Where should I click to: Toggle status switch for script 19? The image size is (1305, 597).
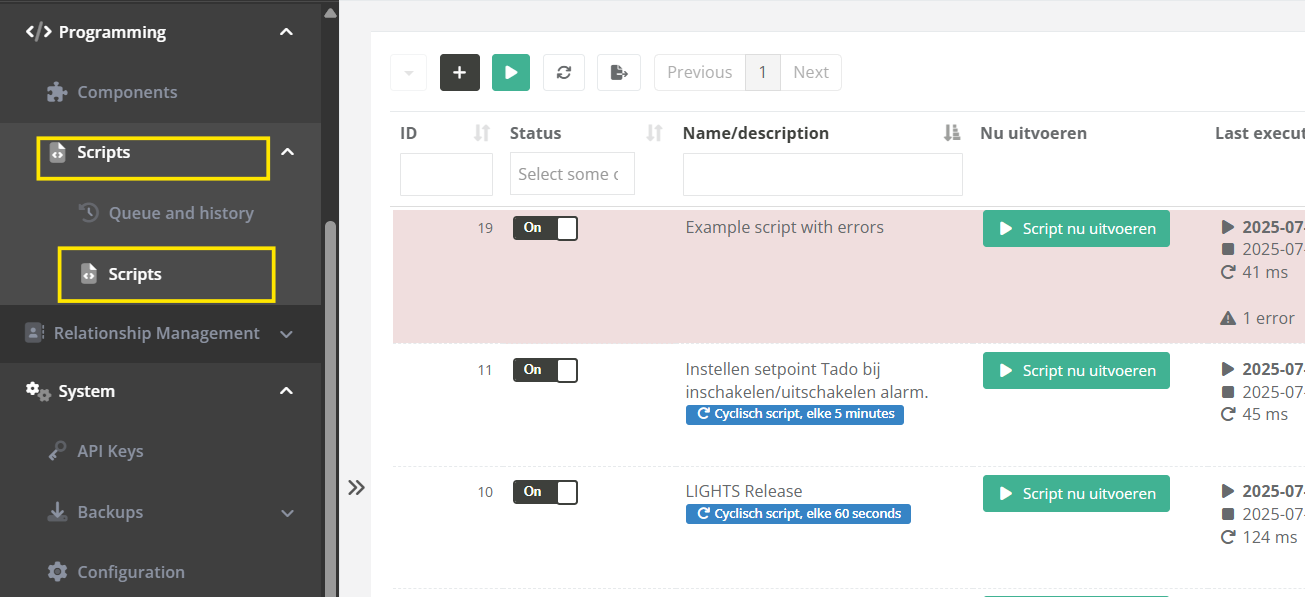[545, 228]
